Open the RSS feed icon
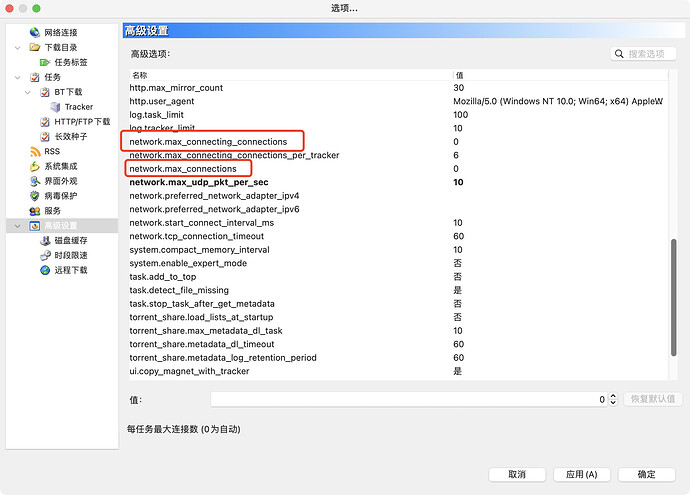The image size is (690, 495). pos(35,152)
